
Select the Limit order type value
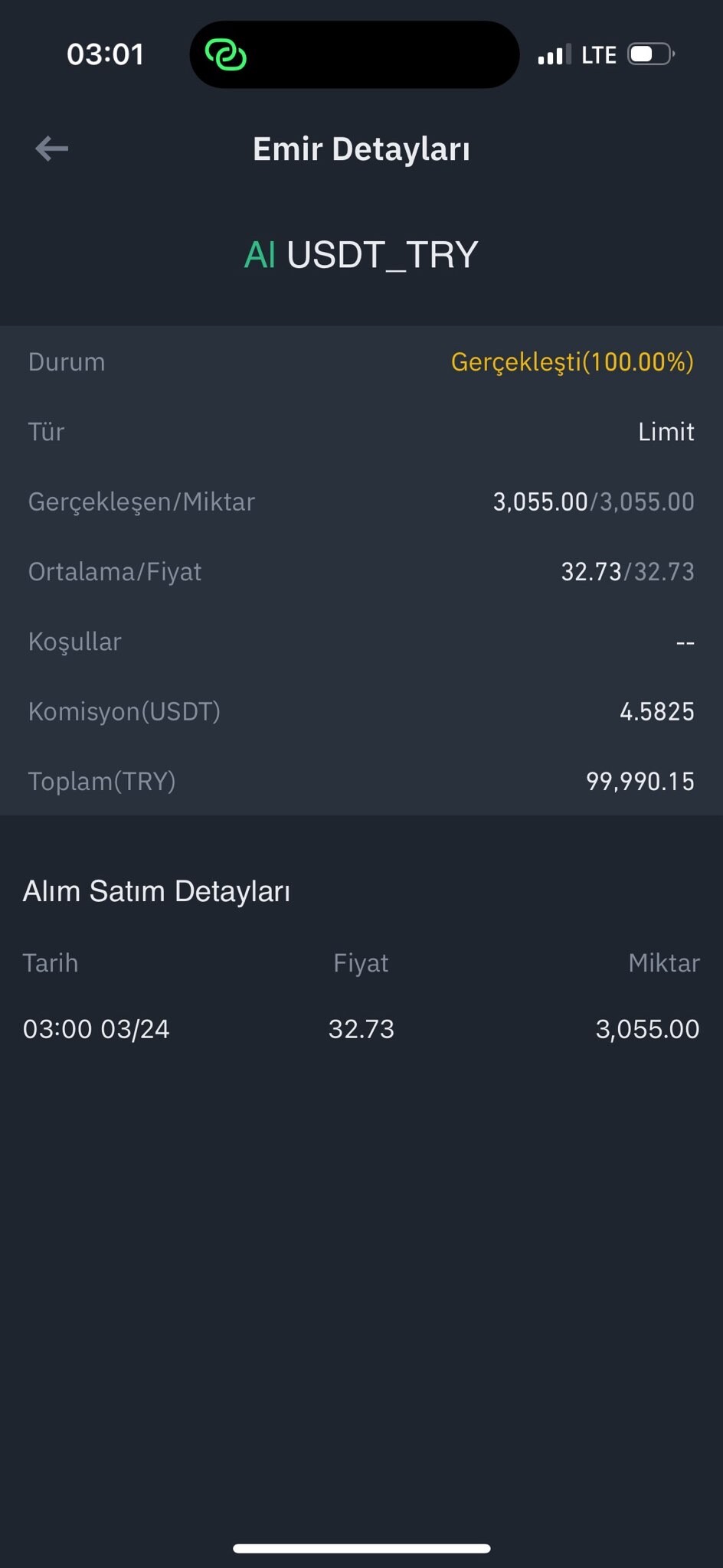666,432
